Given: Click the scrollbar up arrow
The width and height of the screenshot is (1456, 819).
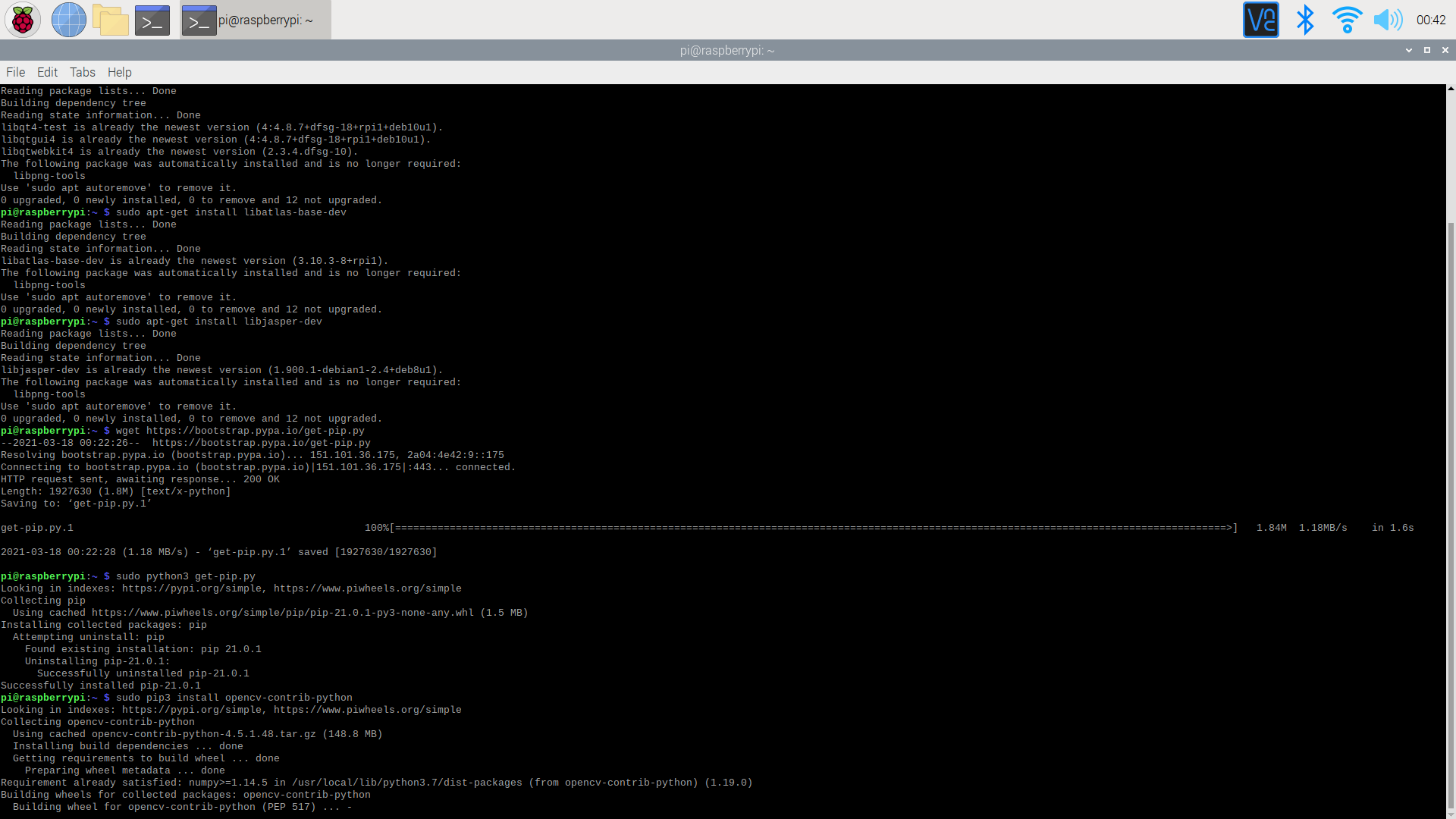Looking at the screenshot, I should point(1451,89).
